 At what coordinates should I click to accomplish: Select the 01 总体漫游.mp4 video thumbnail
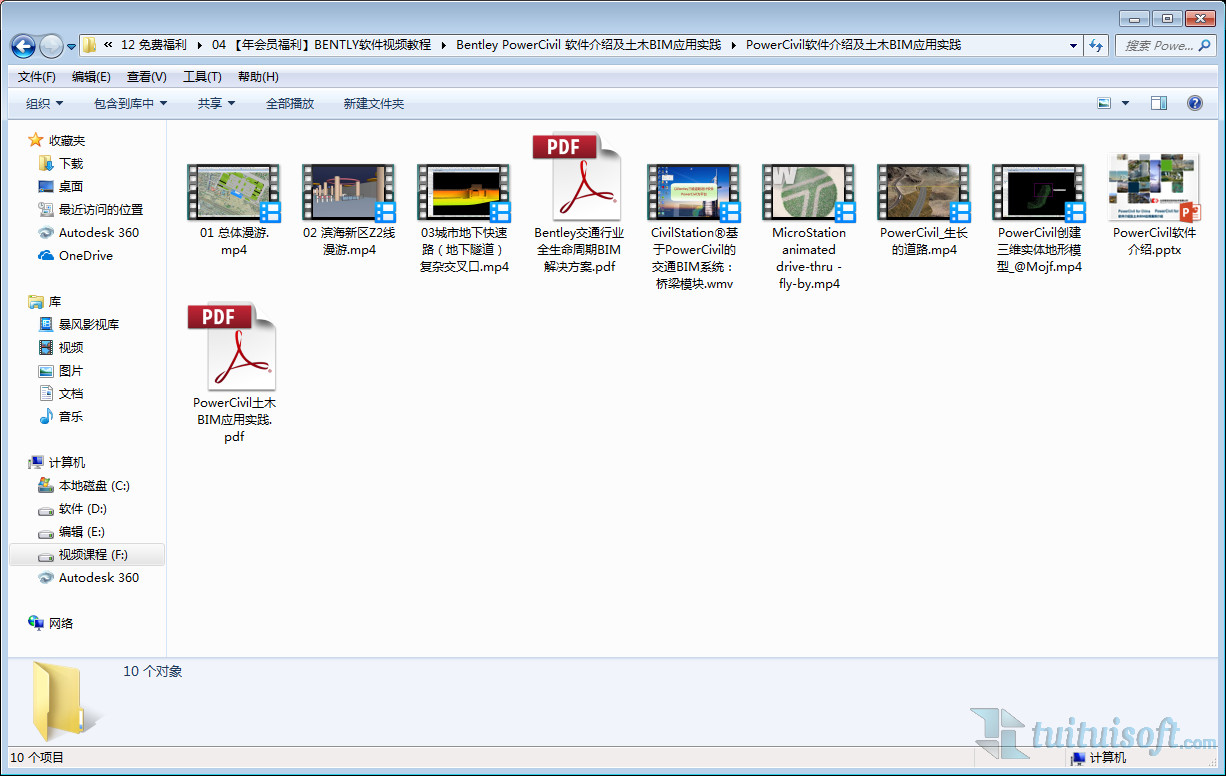tap(234, 192)
